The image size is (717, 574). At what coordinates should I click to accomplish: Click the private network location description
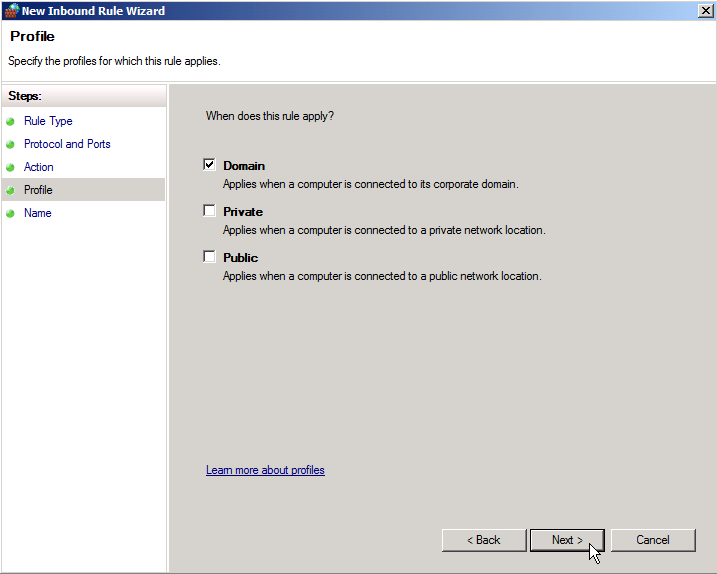(384, 230)
